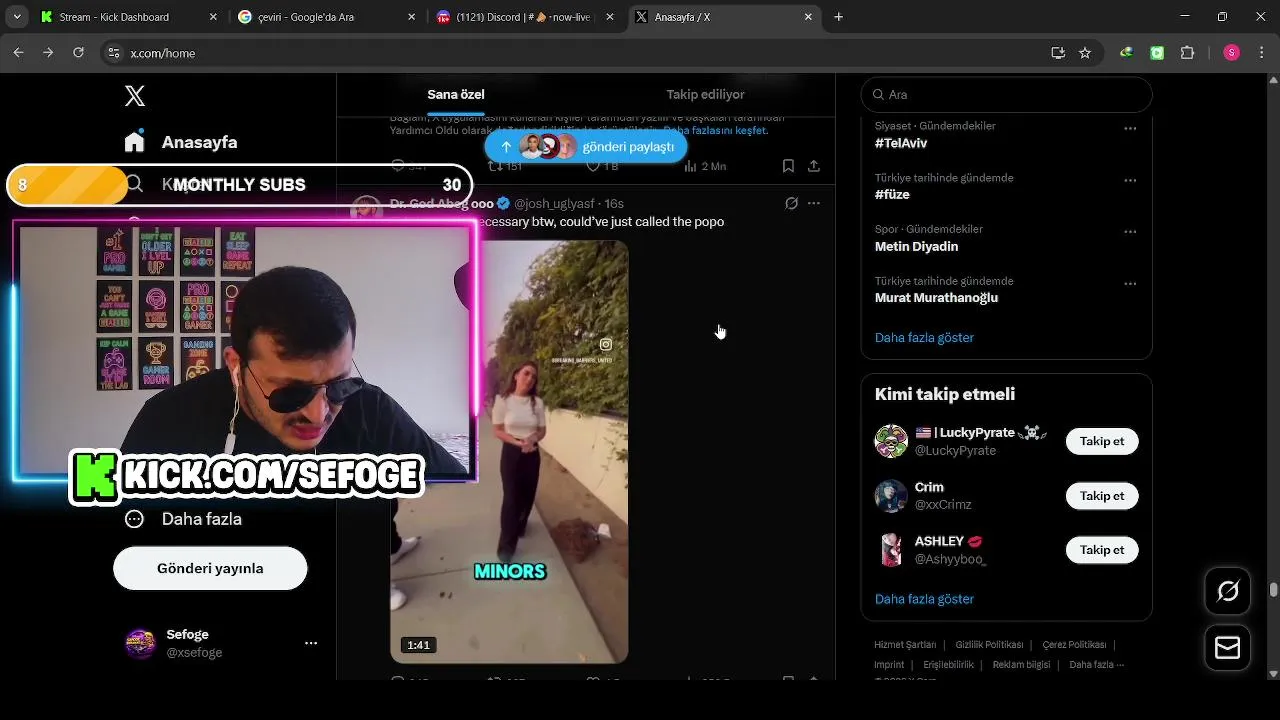Viewport: 1280px width, 720px height.
Task: Open Reklam bilgisi footer link
Action: tap(1021, 665)
